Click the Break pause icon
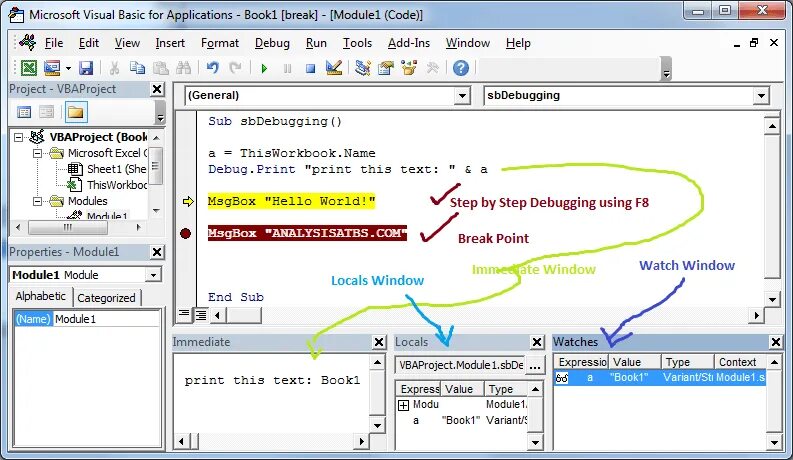The height and width of the screenshot is (460, 793). click(x=287, y=68)
